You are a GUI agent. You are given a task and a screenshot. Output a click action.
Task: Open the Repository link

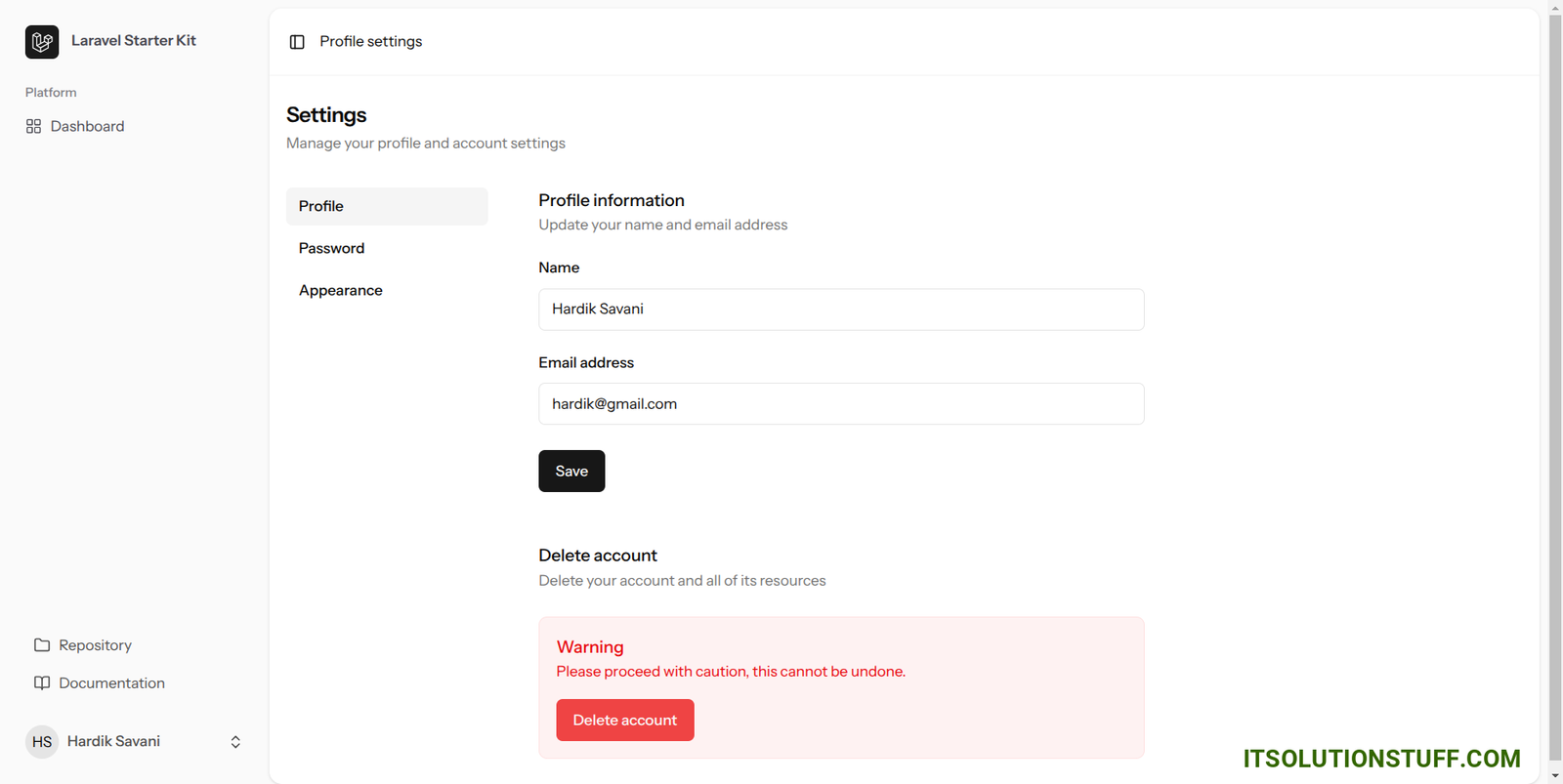click(95, 645)
